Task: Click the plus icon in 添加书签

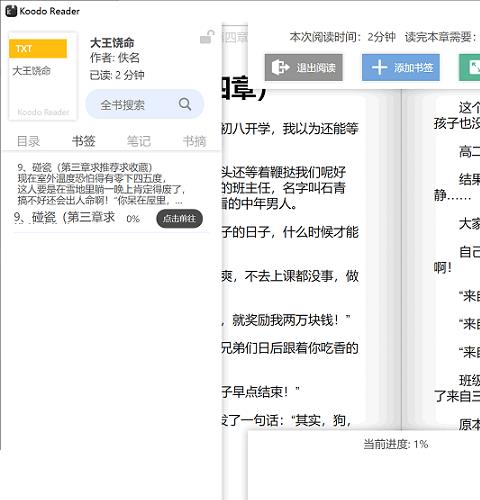Action: (x=379, y=67)
